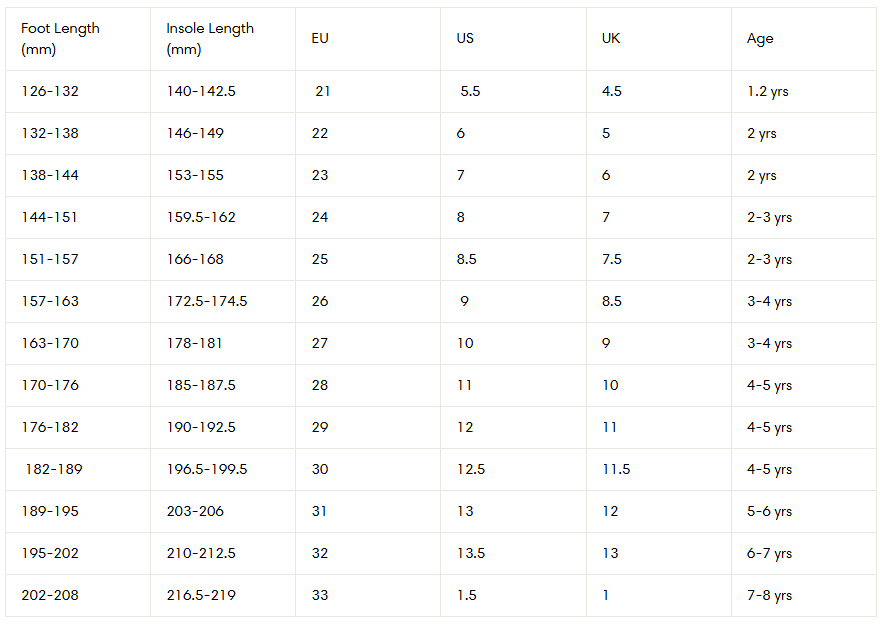
Task: Select the 7-8 yrs age cell
Action: click(769, 595)
